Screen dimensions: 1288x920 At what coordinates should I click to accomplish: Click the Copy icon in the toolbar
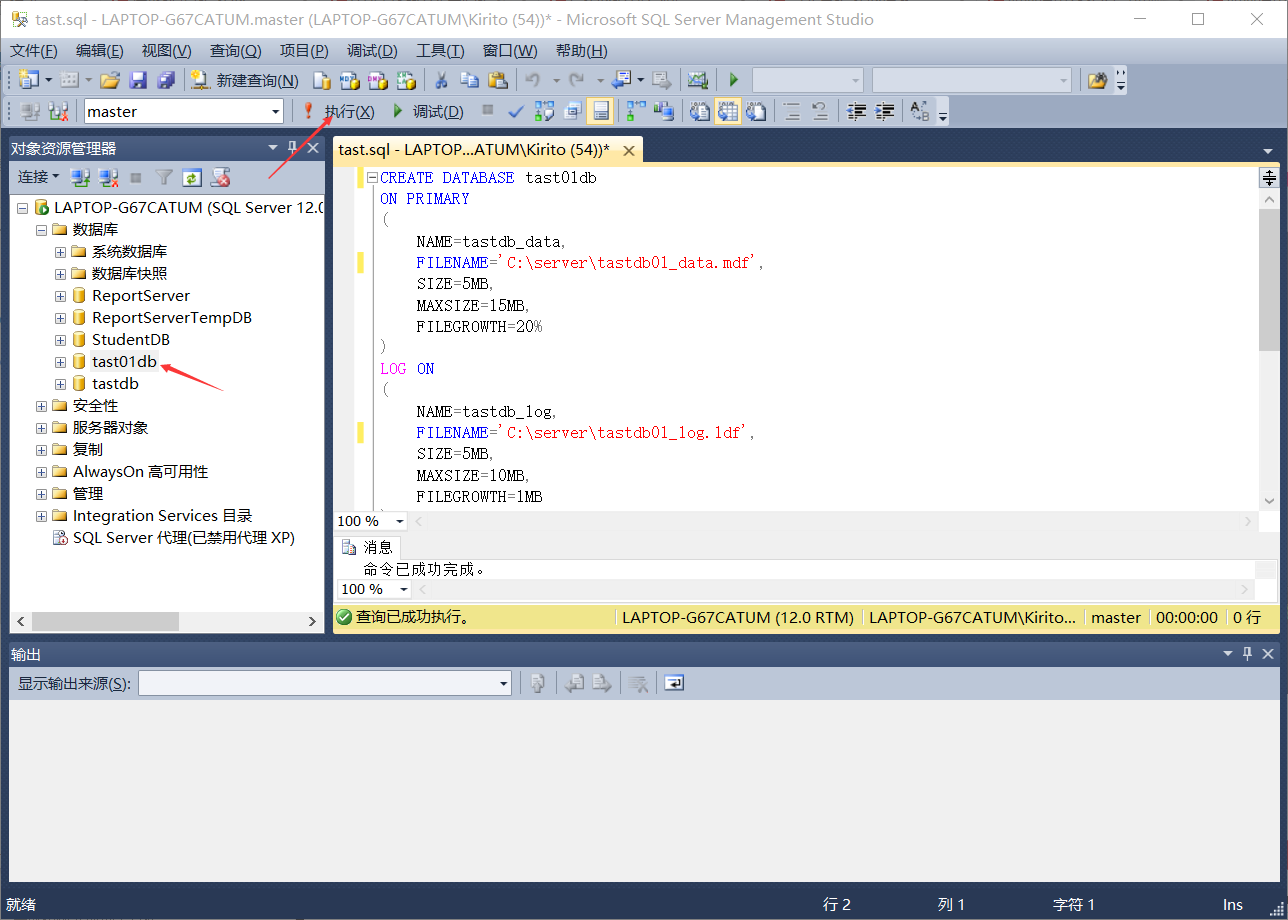[469, 80]
